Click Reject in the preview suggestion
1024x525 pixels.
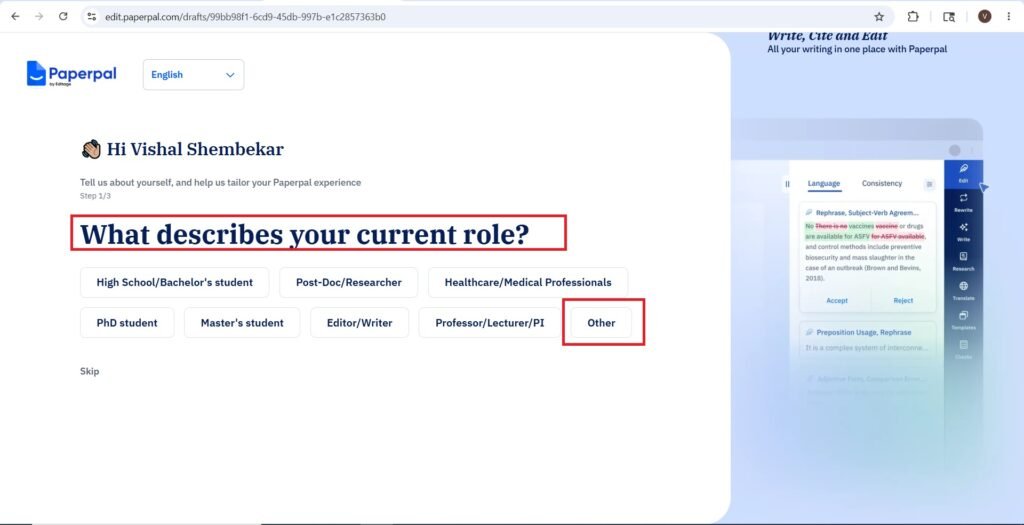pos(903,300)
